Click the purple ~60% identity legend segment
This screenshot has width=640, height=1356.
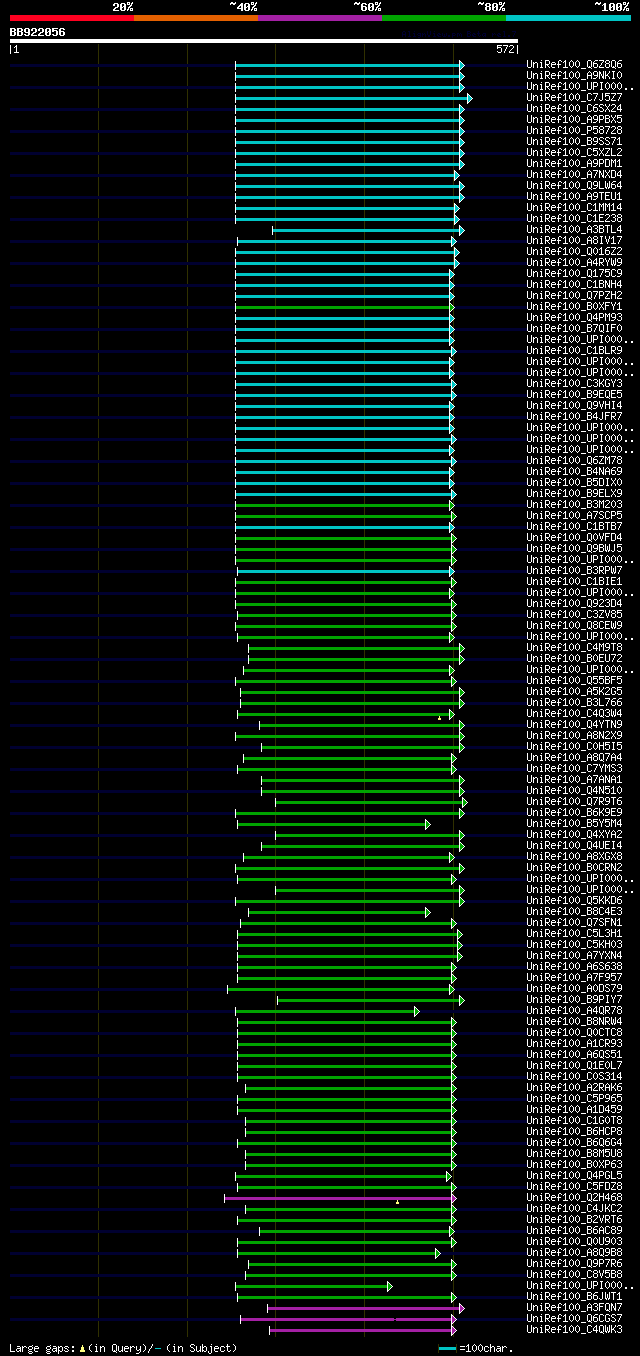pos(320,18)
